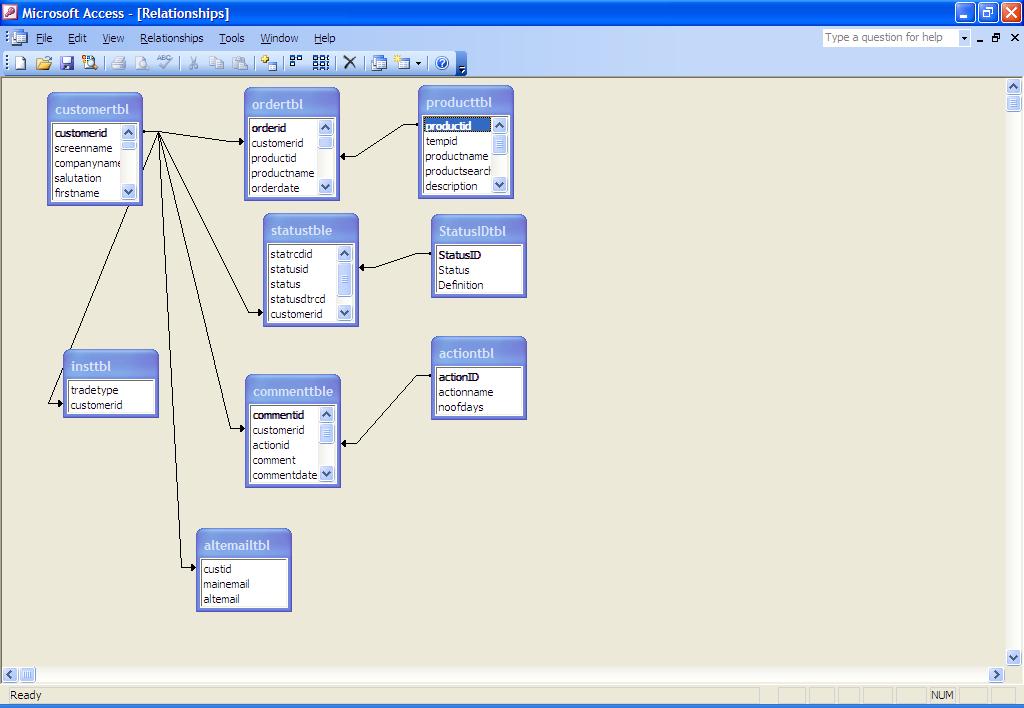Select the altemailtbl table title bar
The height and width of the screenshot is (708, 1024).
pyautogui.click(x=244, y=545)
